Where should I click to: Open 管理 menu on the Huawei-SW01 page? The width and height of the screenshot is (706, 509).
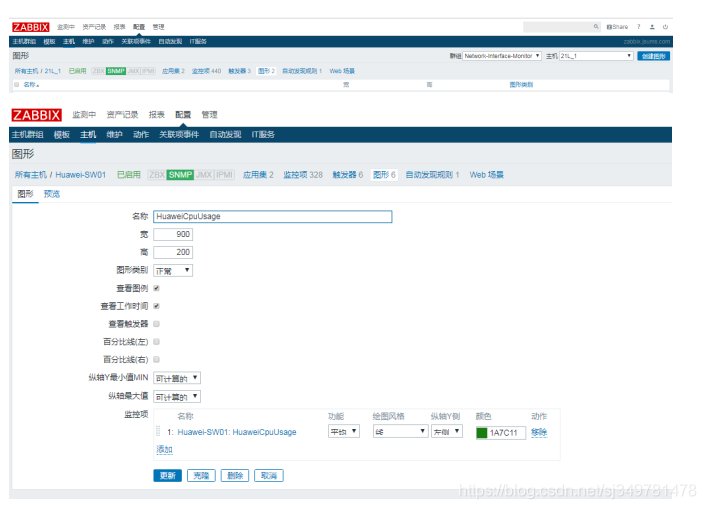point(209,115)
